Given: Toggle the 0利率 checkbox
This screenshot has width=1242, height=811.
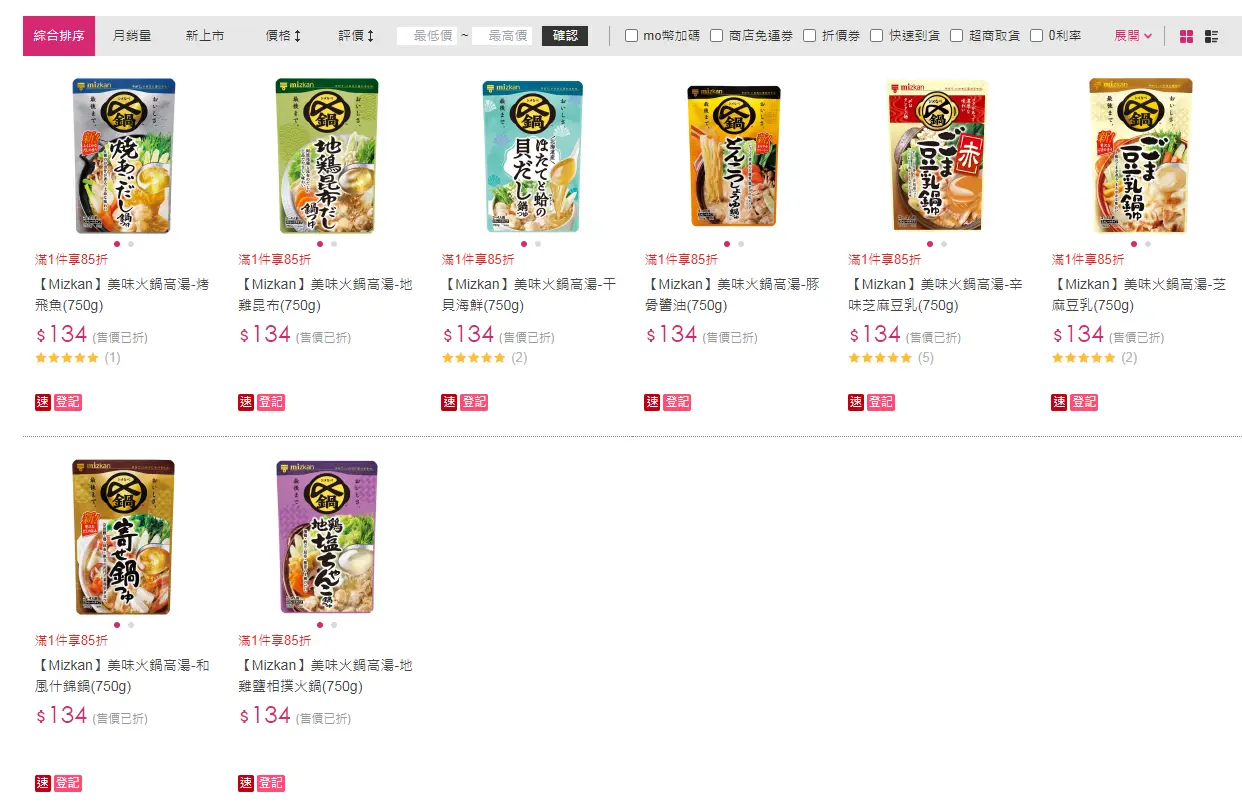Looking at the screenshot, I should coord(1037,36).
